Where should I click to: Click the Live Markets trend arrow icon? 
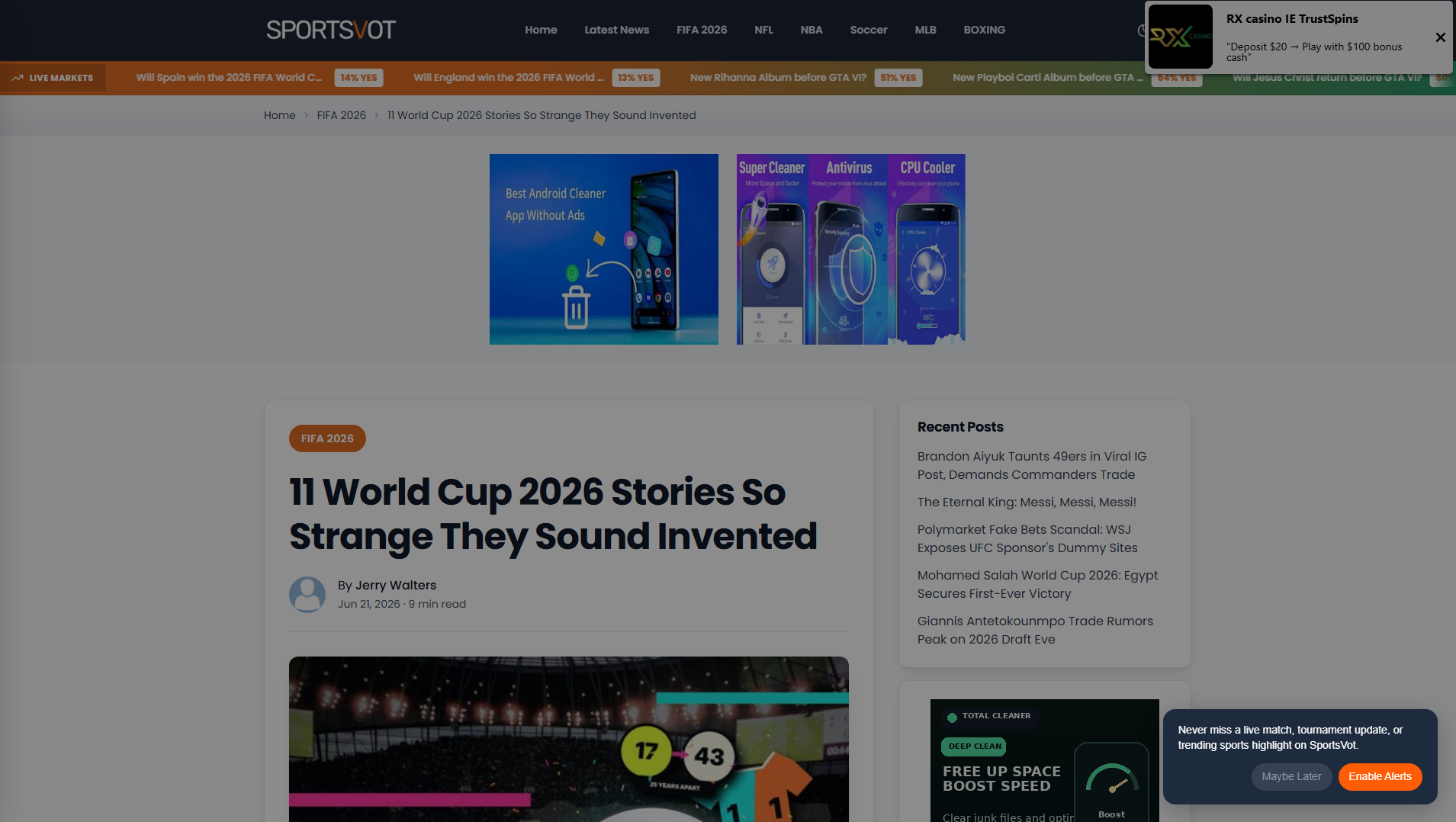tap(18, 78)
